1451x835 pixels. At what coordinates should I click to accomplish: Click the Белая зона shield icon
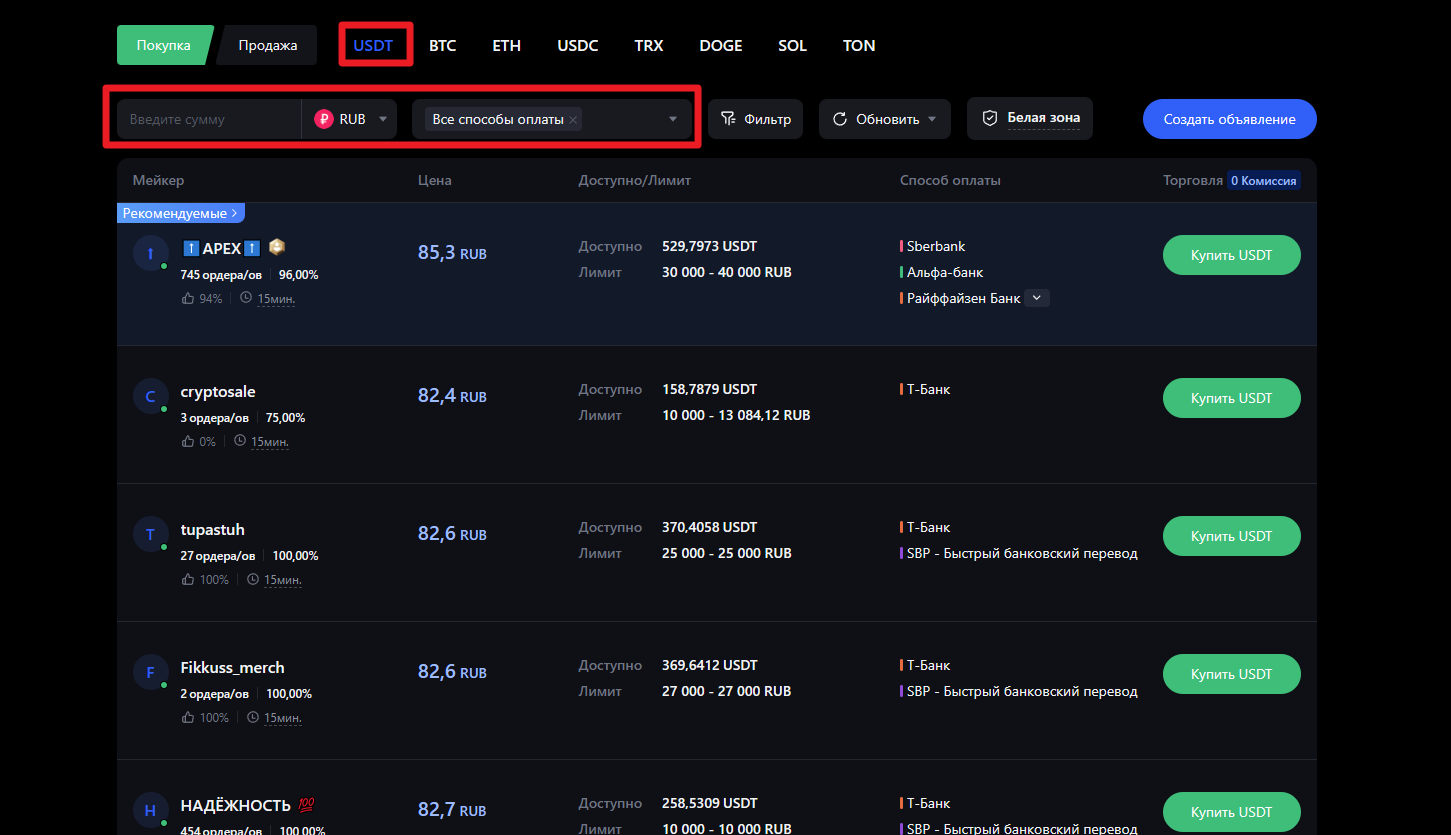[x=990, y=118]
